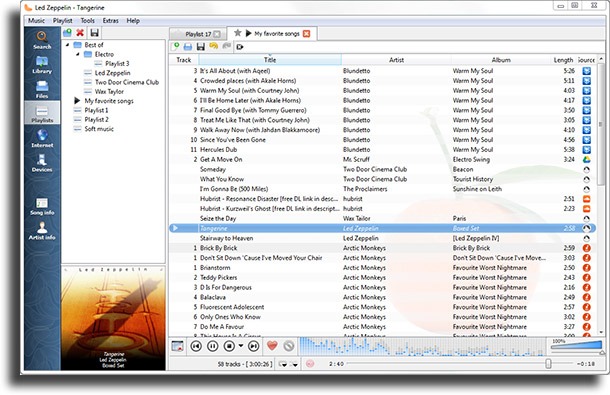This screenshot has width=610, height=395.
Task: Click the new playlist icon in the playlist toolbar
Action: pyautogui.click(x=175, y=47)
